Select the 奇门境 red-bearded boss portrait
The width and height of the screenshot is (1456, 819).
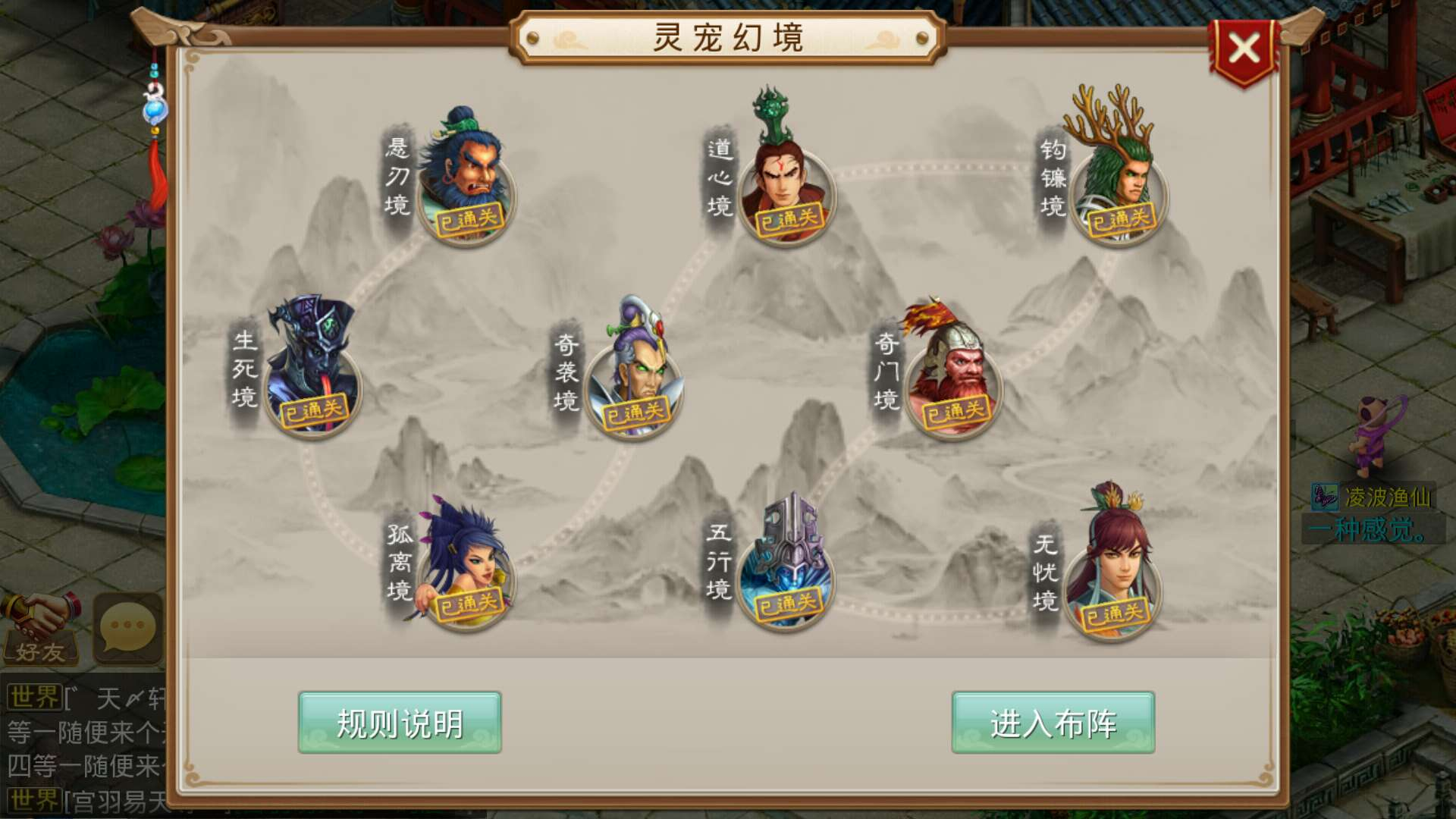952,369
